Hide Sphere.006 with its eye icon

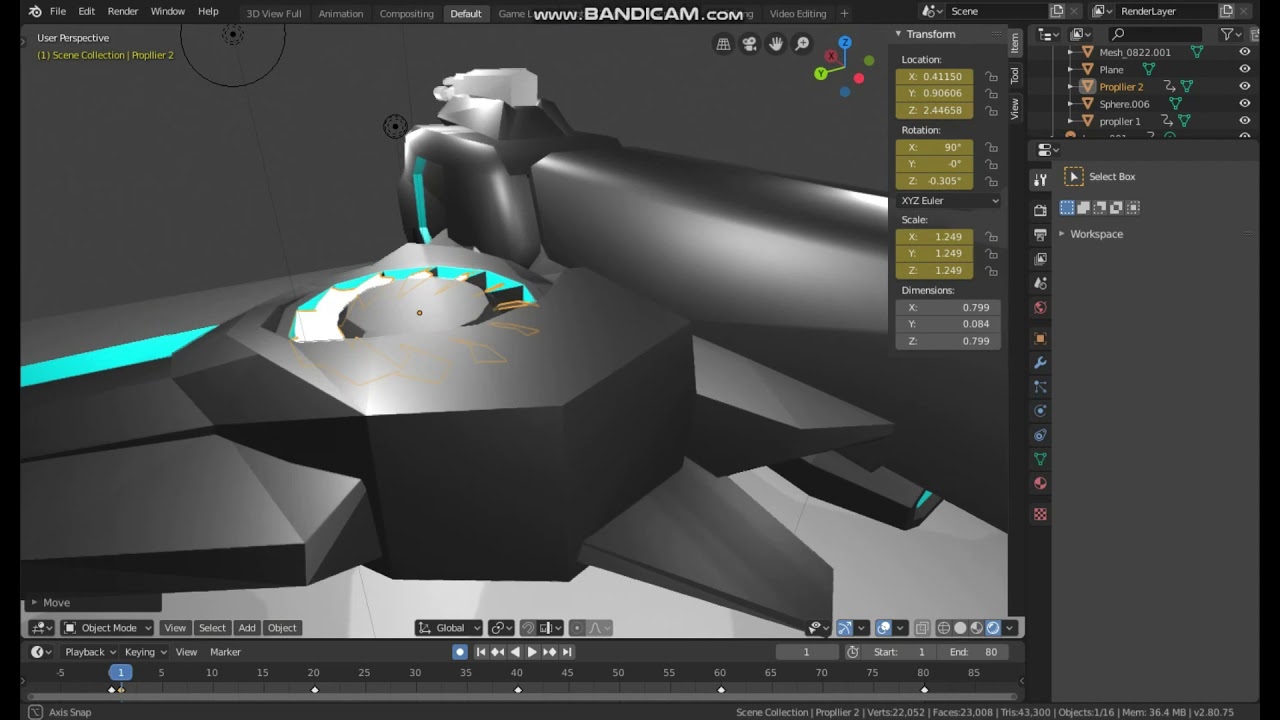pos(1245,103)
